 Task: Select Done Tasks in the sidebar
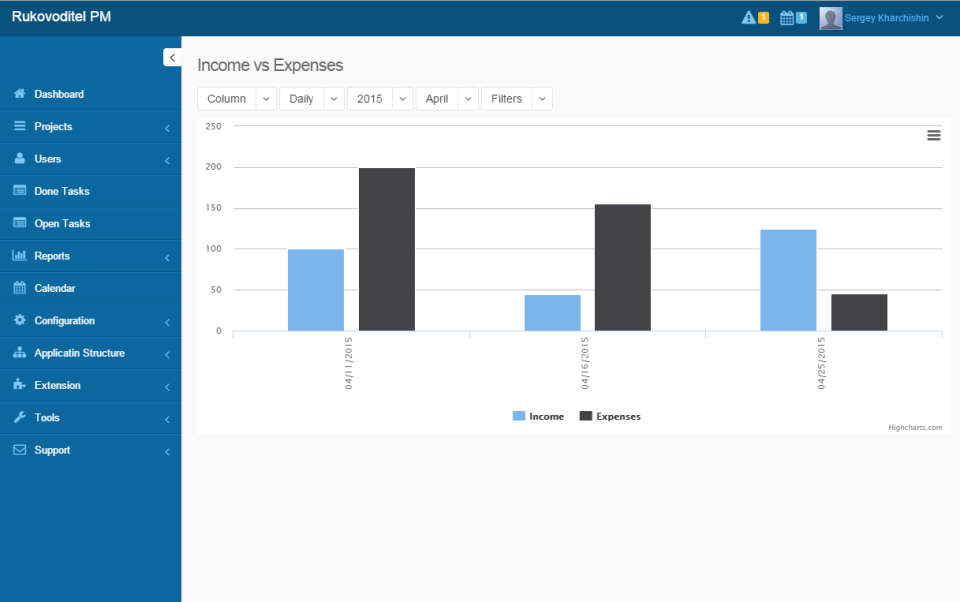pos(60,190)
